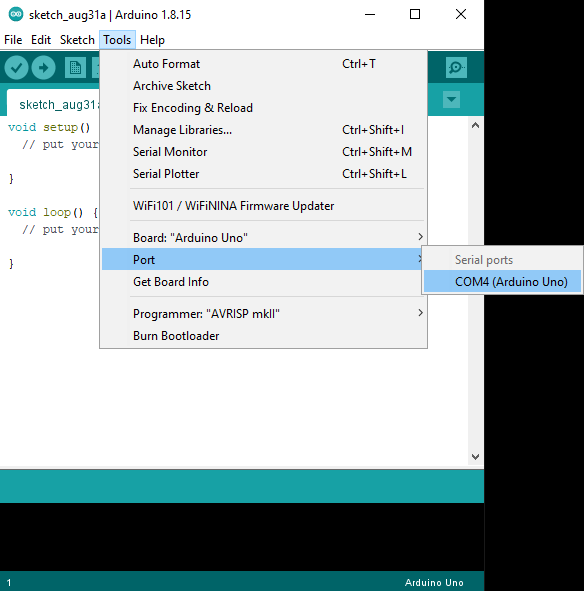Click the Upload arrow icon
Screen dimensions: 584x591
click(x=43, y=68)
